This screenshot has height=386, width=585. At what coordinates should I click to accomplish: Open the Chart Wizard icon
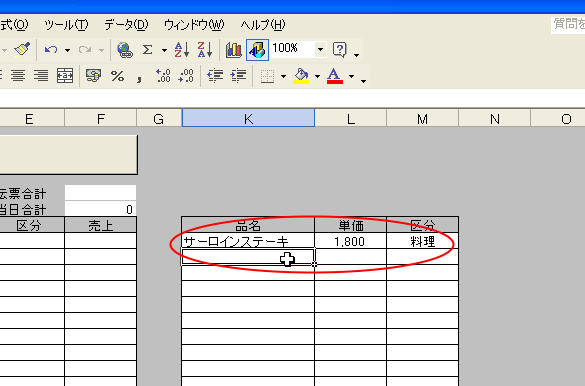(234, 50)
